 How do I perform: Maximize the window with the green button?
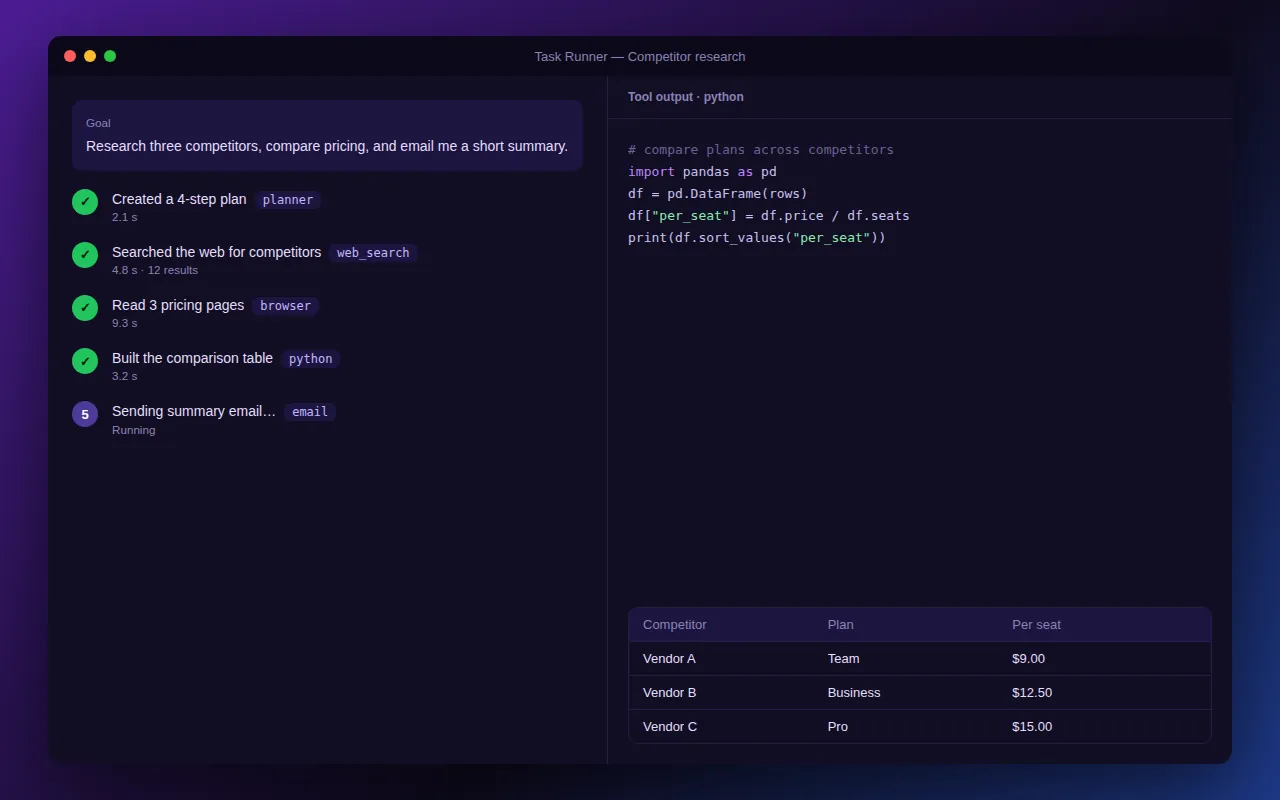pos(110,56)
